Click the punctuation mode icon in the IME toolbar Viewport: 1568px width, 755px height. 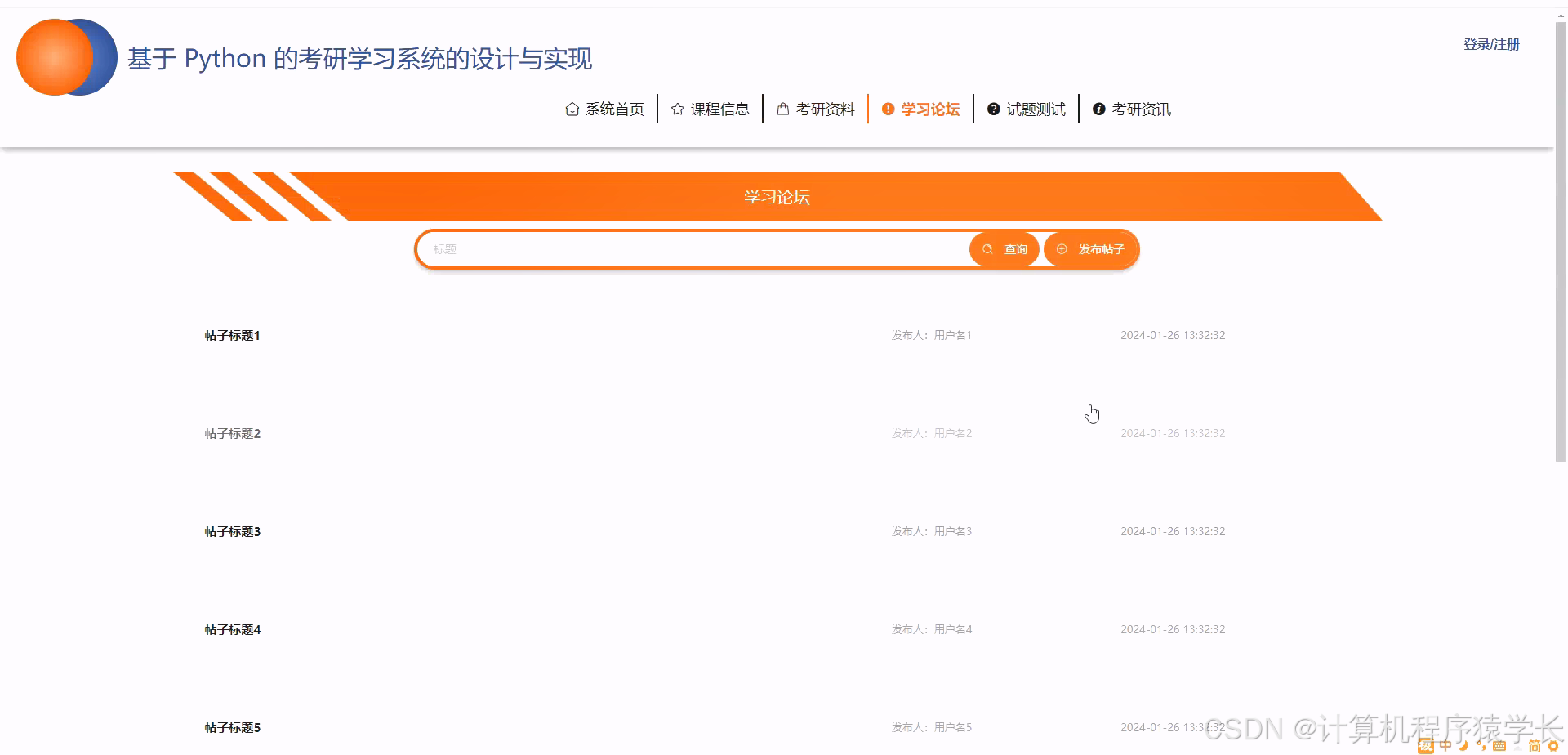1481,745
